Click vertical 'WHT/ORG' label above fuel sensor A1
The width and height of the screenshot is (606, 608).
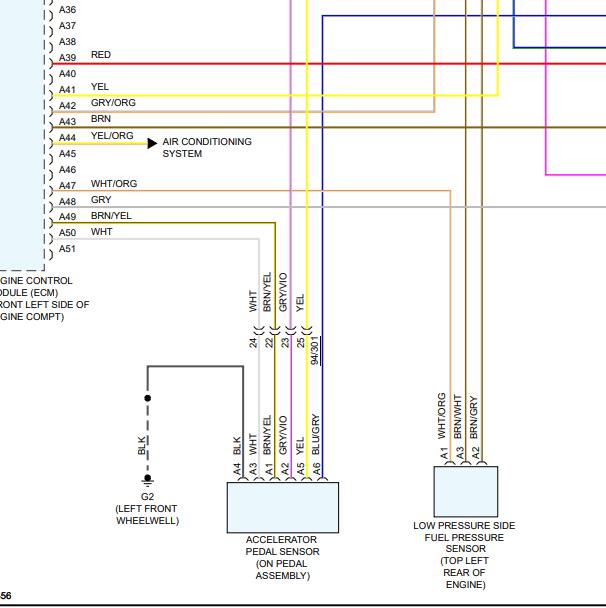pos(442,416)
